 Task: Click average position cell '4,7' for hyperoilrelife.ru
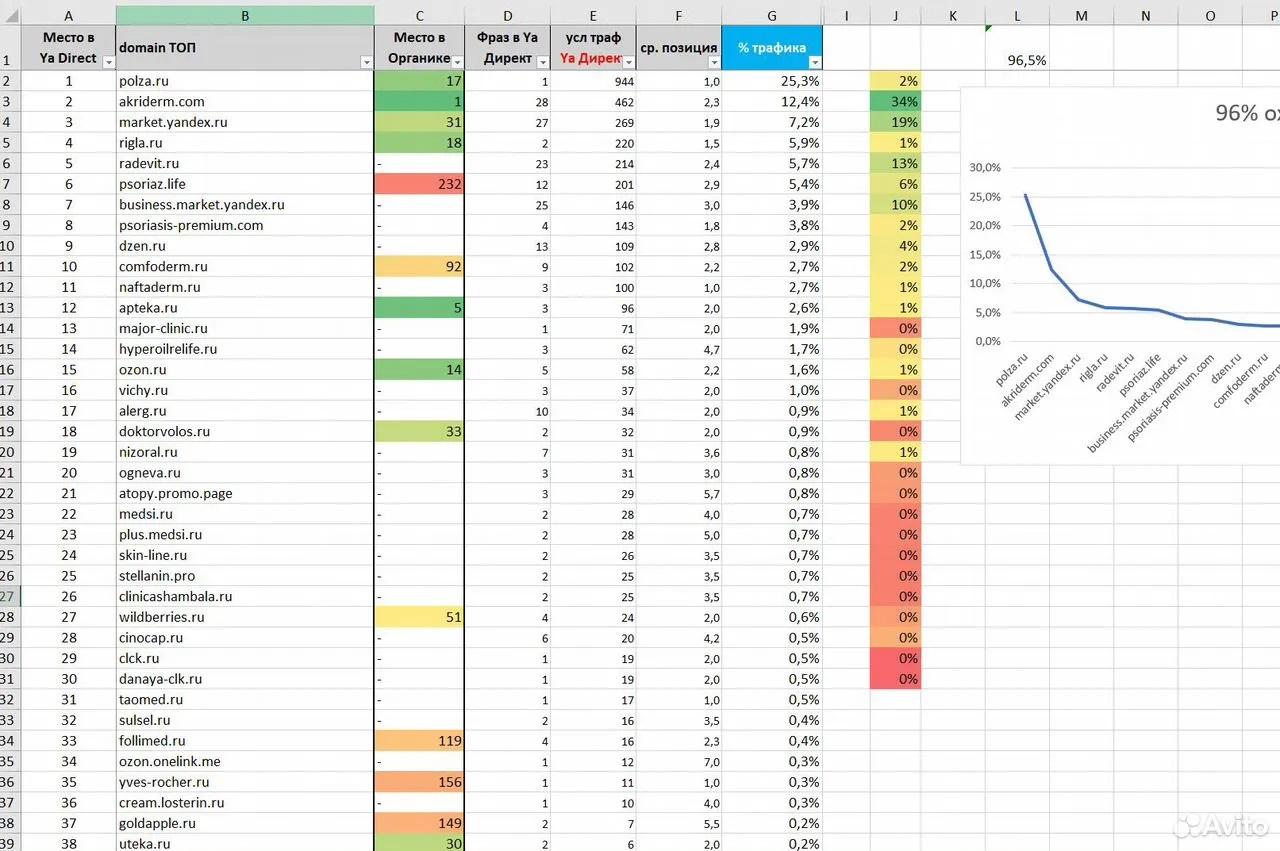[x=678, y=349]
